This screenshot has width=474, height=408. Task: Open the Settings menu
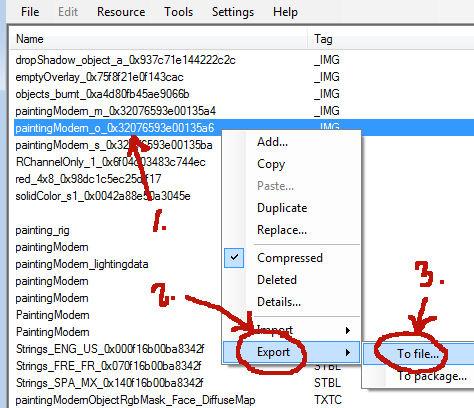pos(233,12)
